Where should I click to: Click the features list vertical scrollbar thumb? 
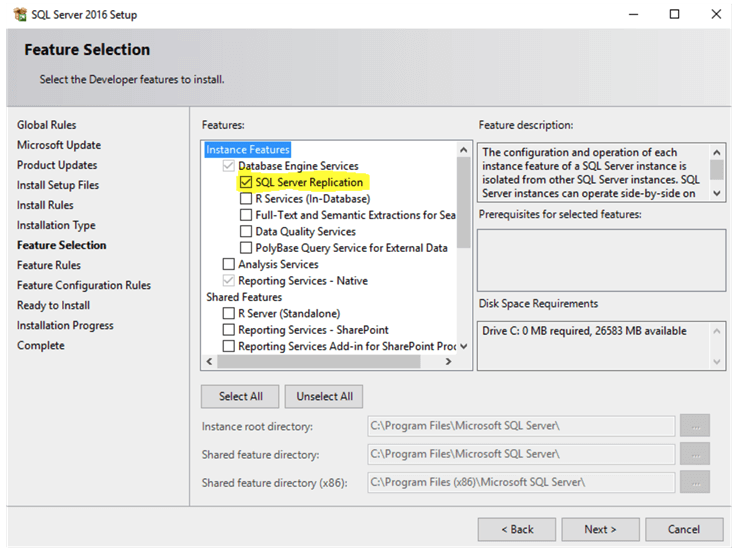464,202
